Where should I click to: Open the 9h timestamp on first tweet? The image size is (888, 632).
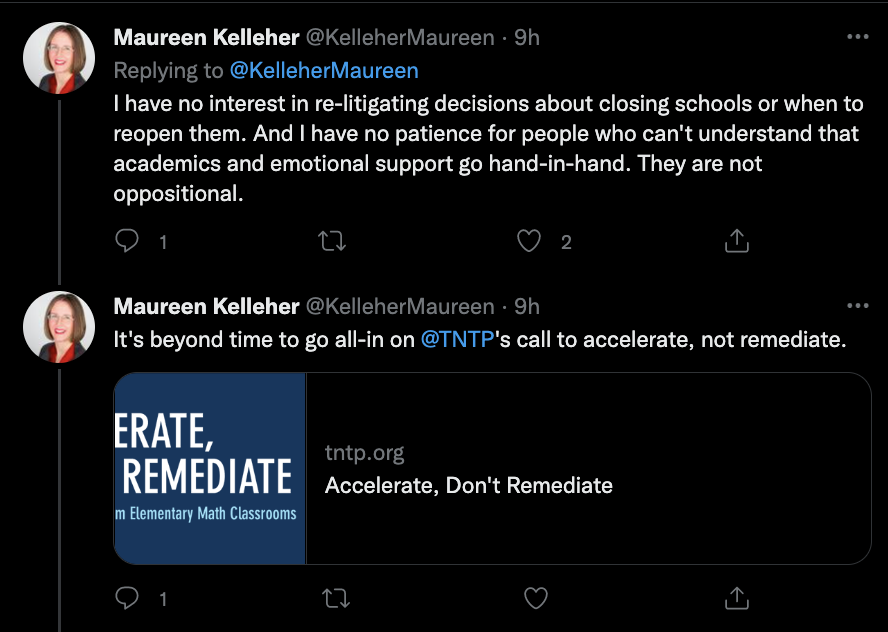pyautogui.click(x=527, y=37)
